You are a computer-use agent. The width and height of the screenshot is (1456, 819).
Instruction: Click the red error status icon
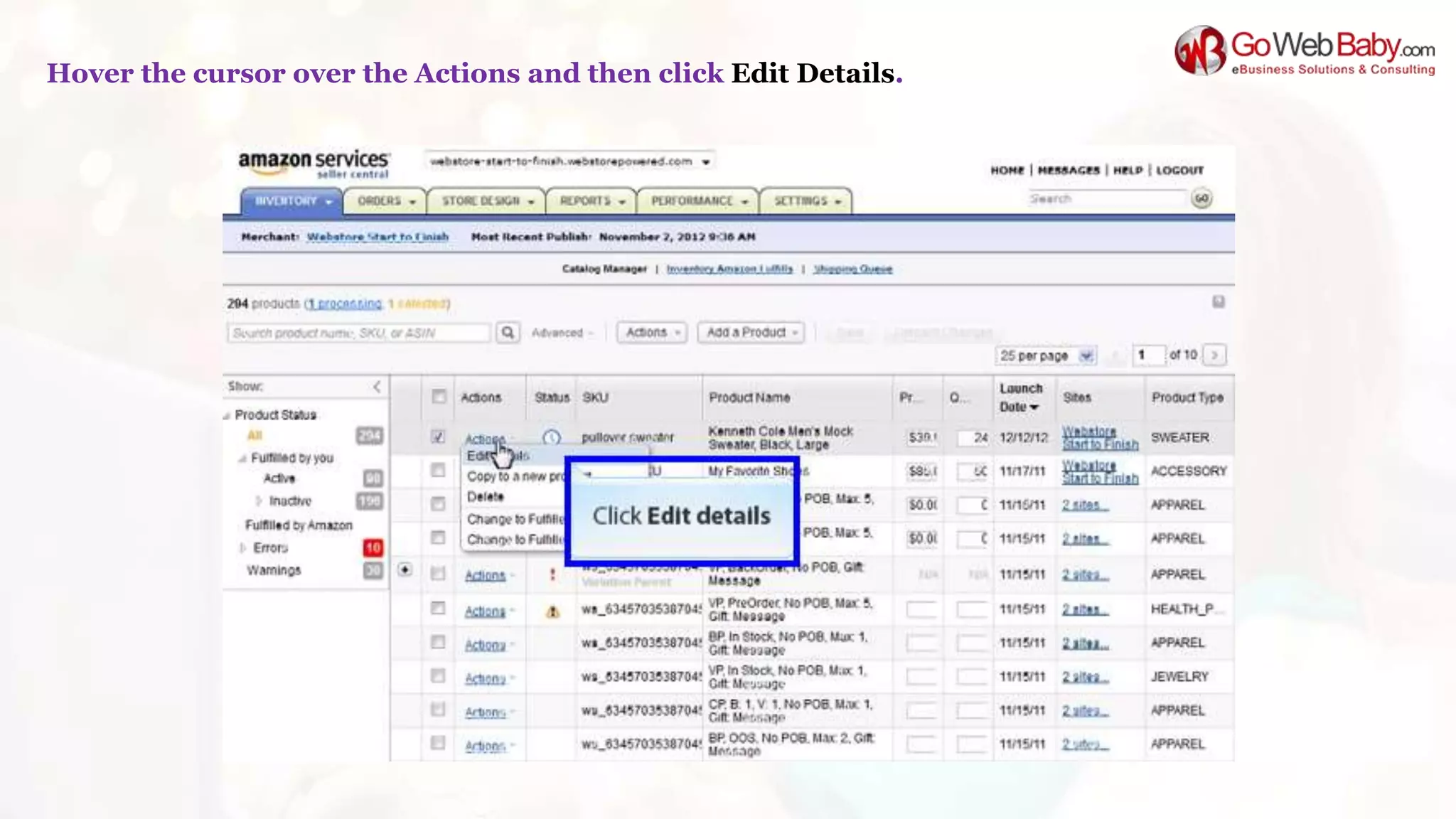(x=552, y=574)
